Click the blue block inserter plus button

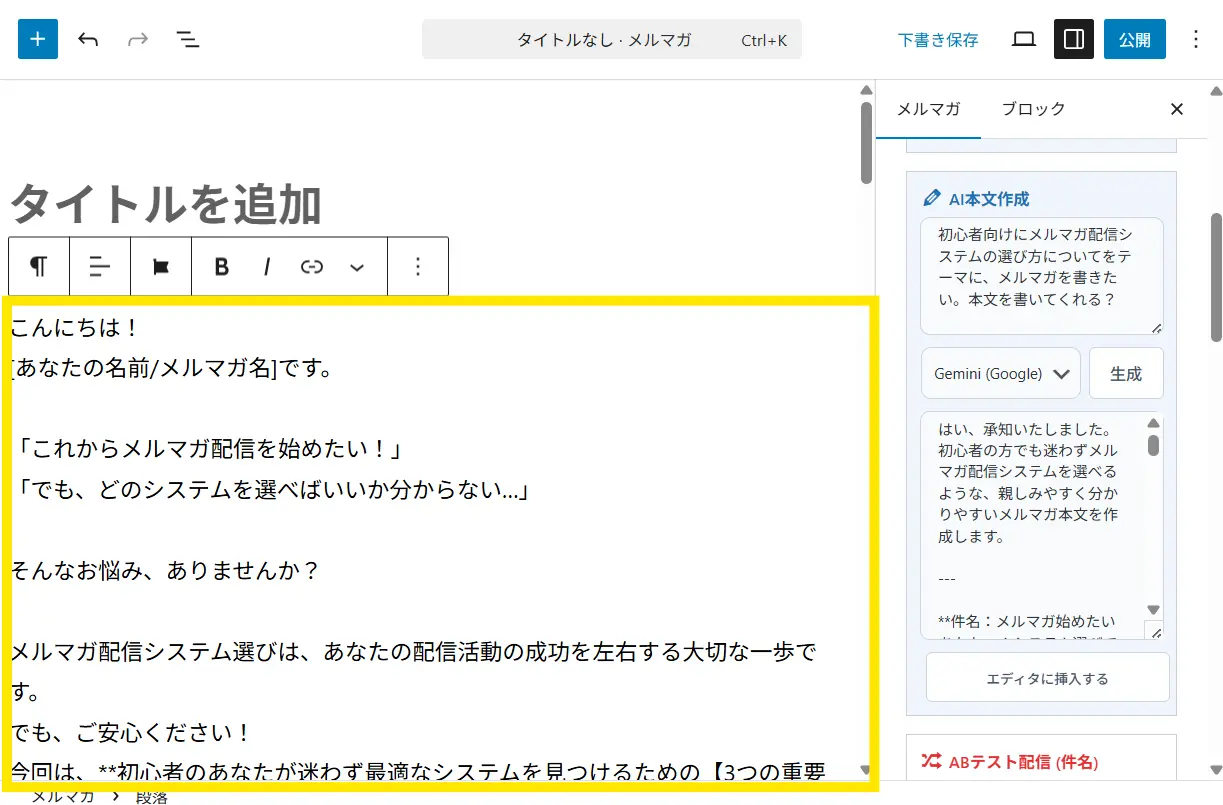(38, 39)
